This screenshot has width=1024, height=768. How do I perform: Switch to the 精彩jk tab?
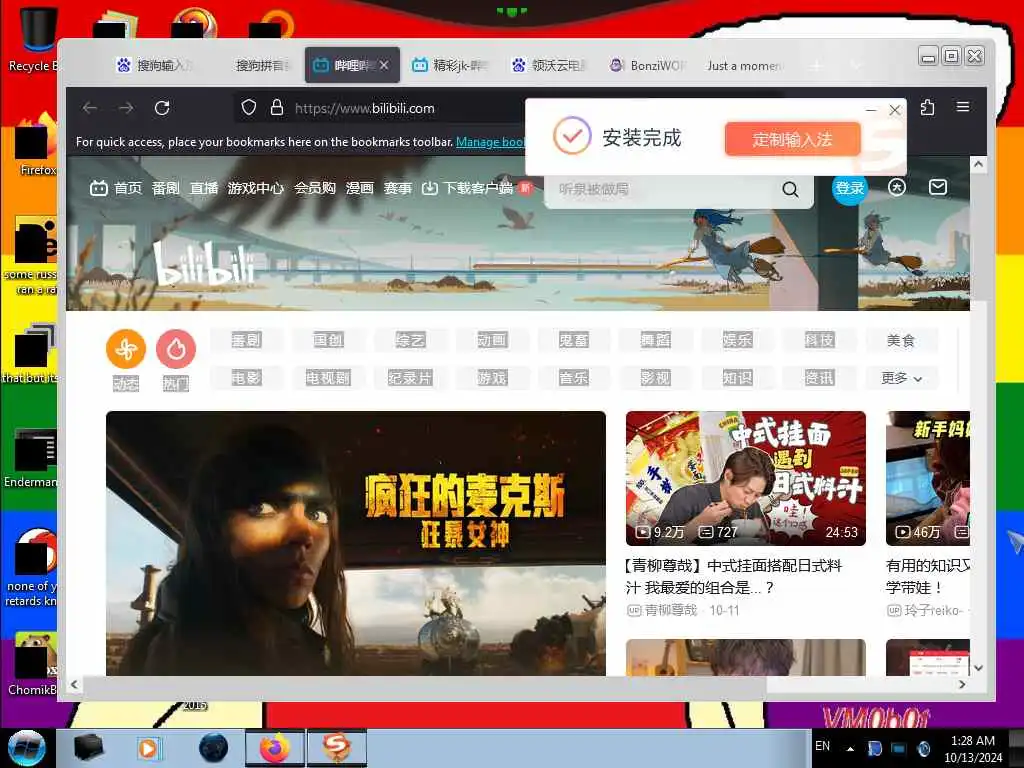click(451, 65)
